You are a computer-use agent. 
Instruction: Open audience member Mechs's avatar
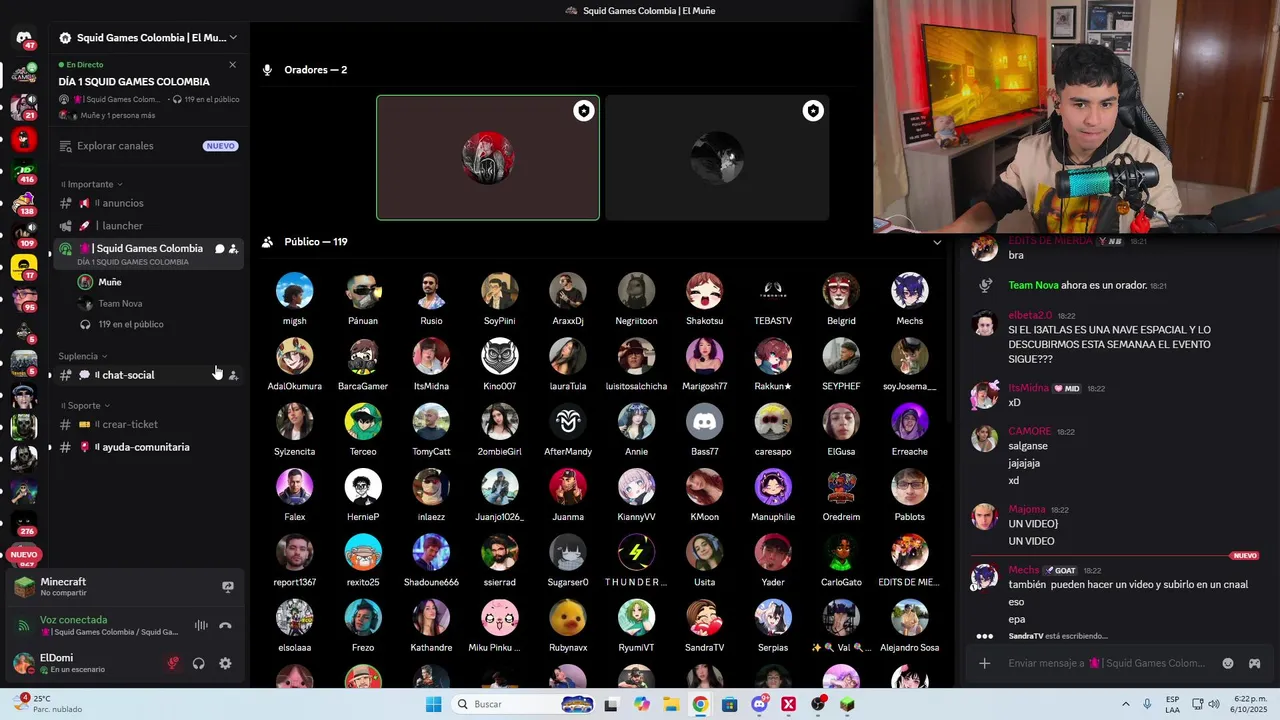(x=910, y=291)
